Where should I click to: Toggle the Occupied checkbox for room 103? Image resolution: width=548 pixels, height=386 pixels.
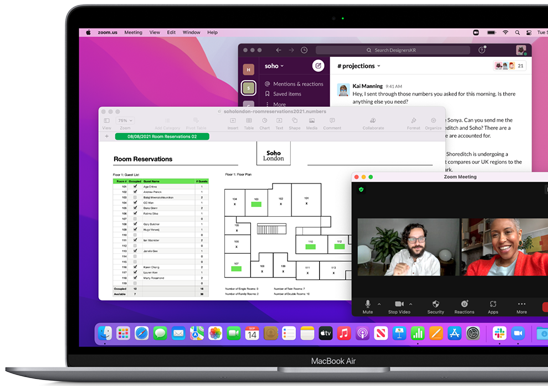[135, 197]
